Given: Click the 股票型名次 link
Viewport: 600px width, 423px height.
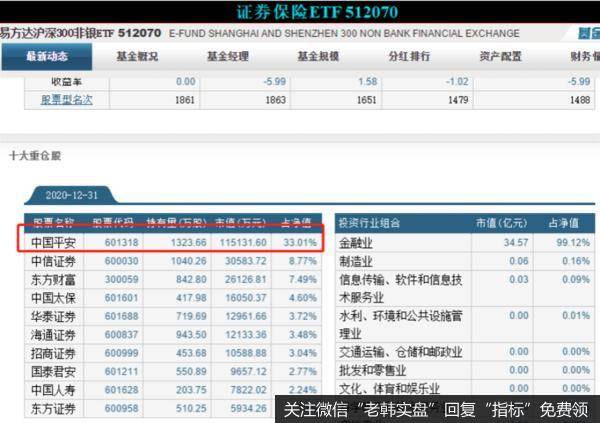Looking at the screenshot, I should [67, 100].
